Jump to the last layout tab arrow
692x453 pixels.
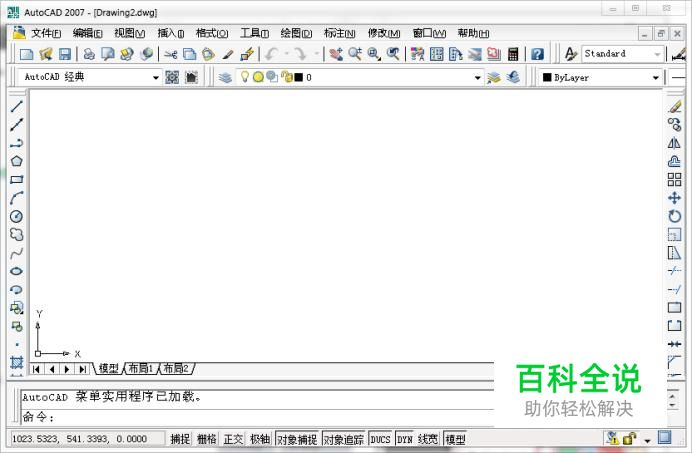tap(83, 369)
